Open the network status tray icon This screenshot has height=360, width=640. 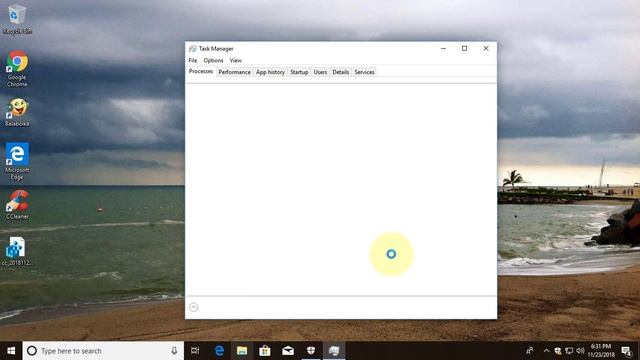[x=569, y=351]
